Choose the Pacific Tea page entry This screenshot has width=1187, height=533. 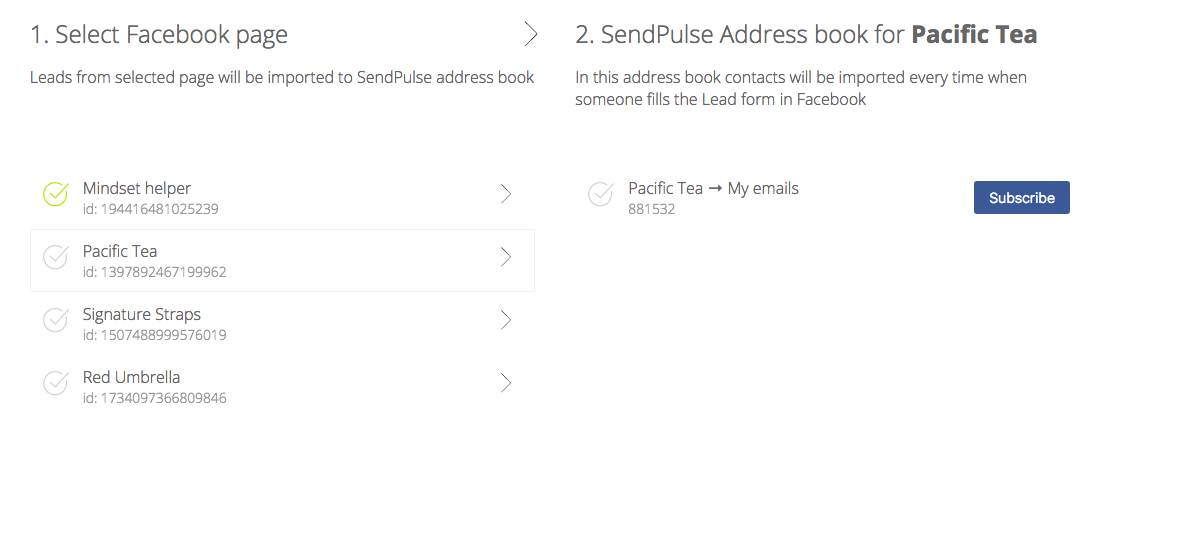click(x=120, y=251)
